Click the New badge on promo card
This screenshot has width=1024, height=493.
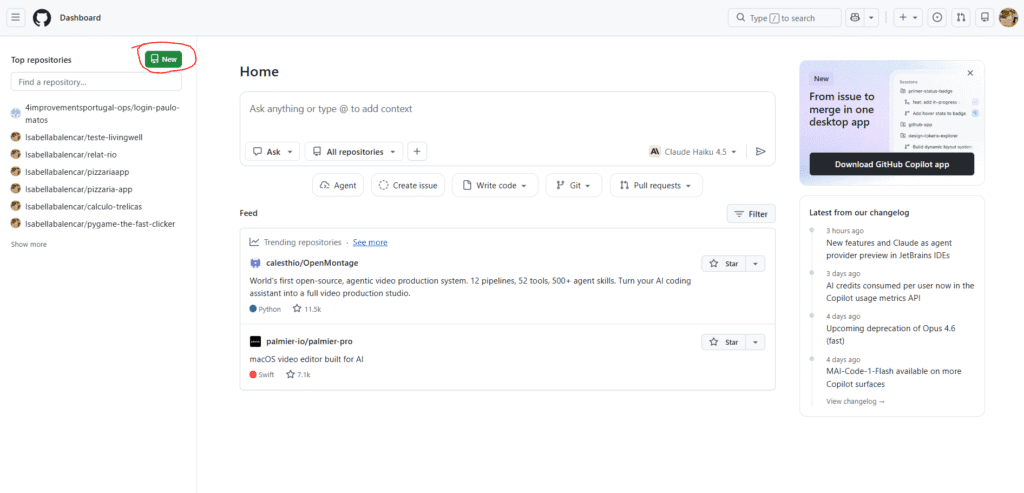click(822, 78)
